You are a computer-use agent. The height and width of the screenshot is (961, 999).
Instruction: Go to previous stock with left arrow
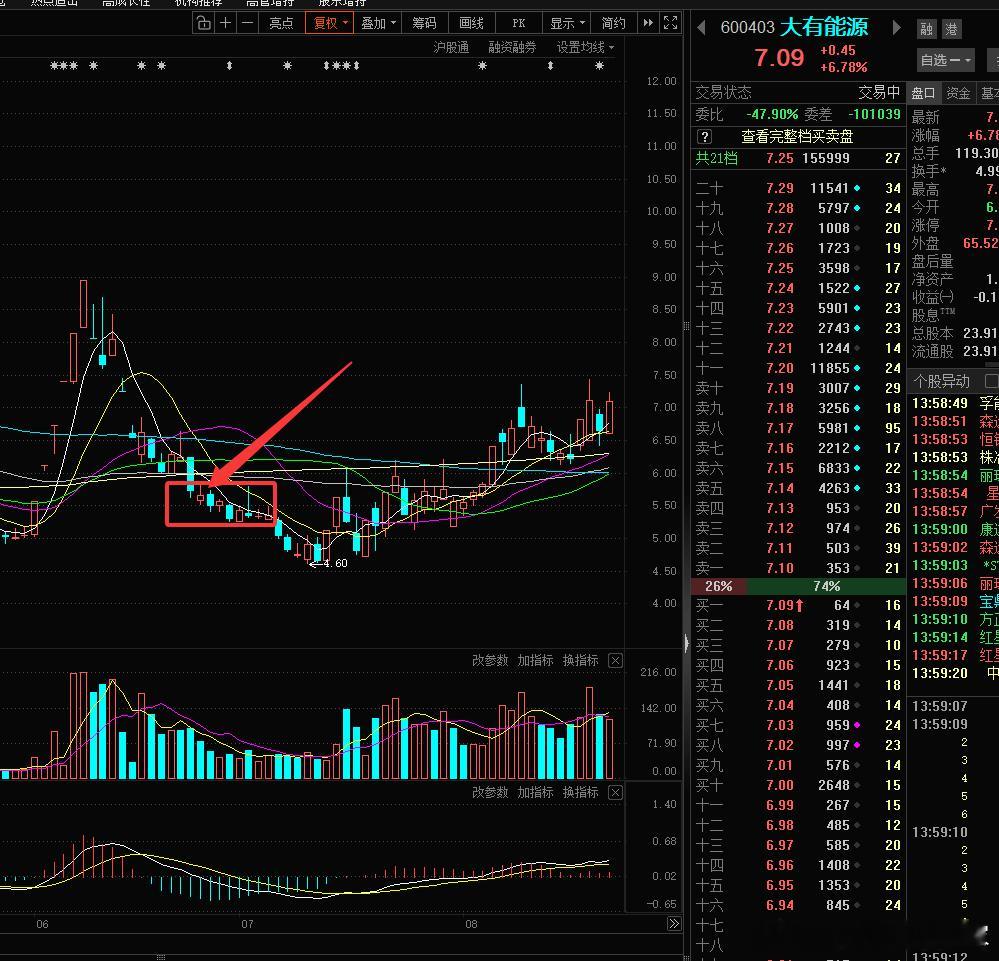point(701,27)
